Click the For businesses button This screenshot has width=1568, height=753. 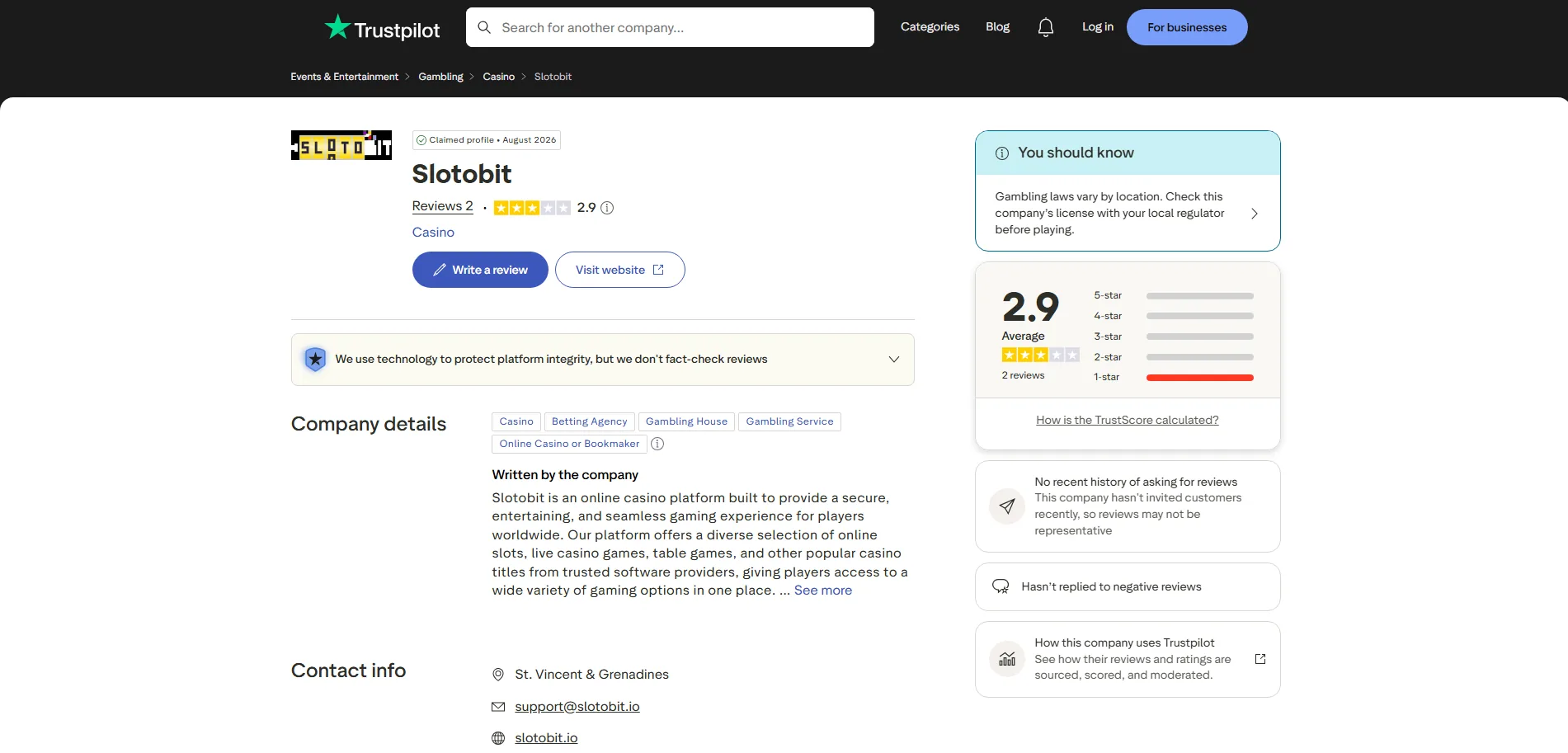[x=1187, y=27]
